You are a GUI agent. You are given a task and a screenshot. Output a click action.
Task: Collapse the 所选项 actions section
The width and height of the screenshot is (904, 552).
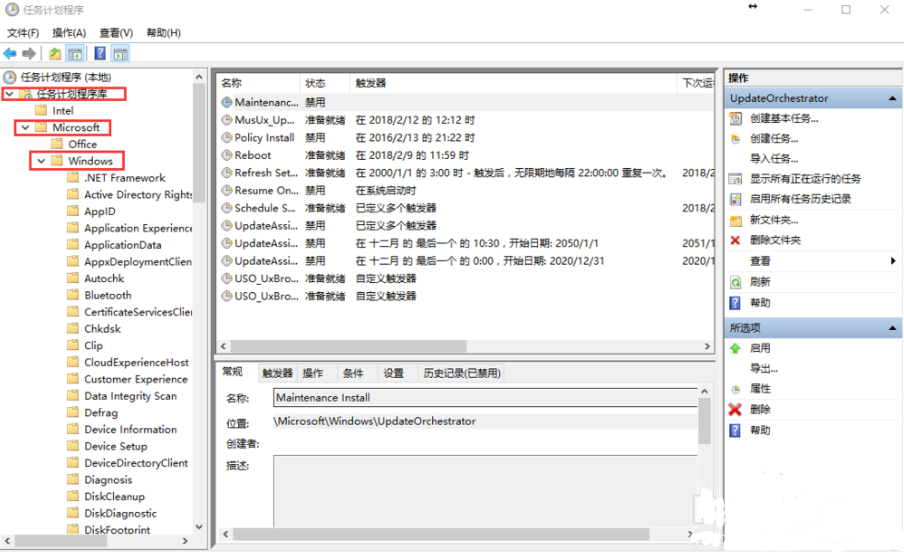pos(892,328)
